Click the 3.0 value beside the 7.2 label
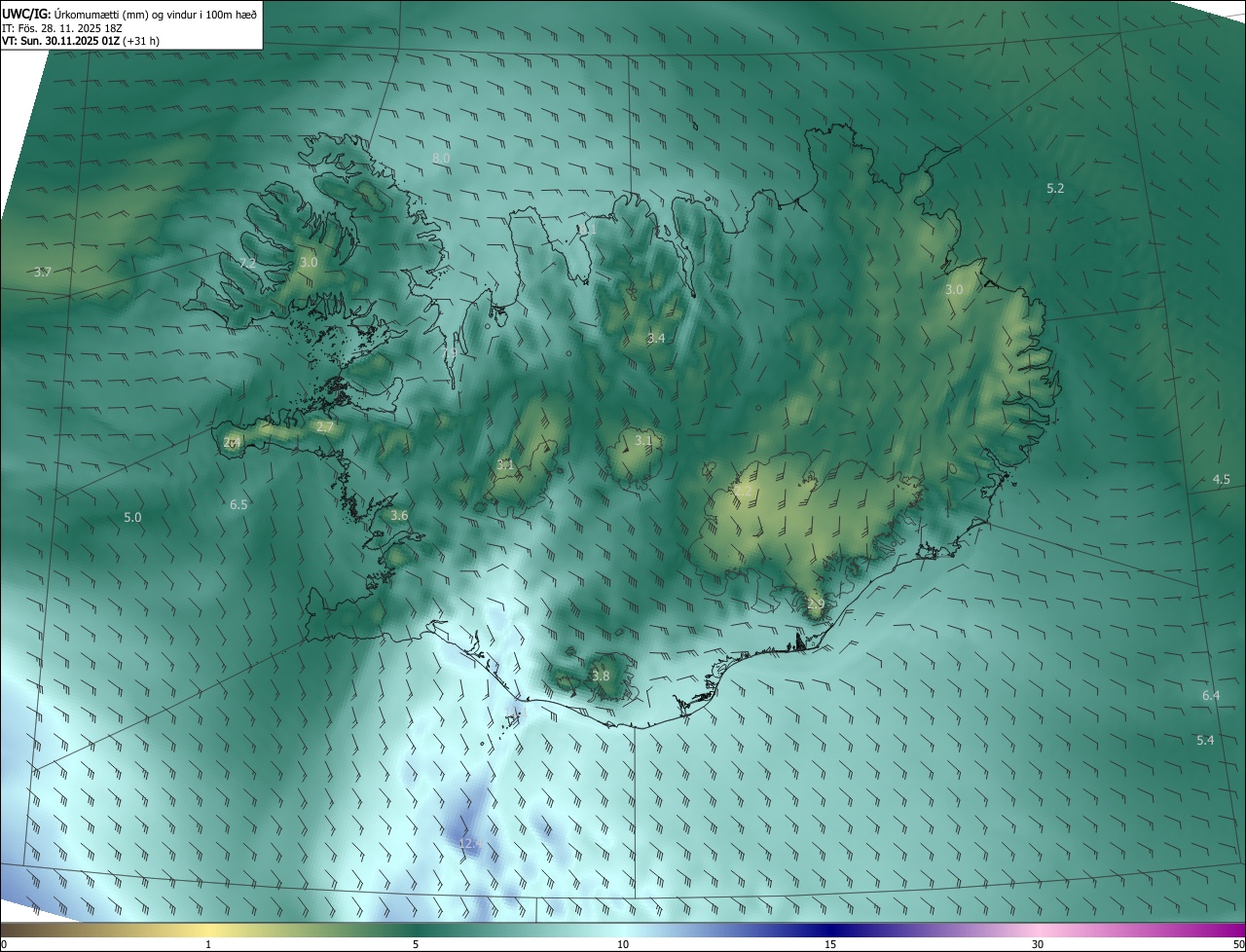The image size is (1246, 952). point(309,263)
